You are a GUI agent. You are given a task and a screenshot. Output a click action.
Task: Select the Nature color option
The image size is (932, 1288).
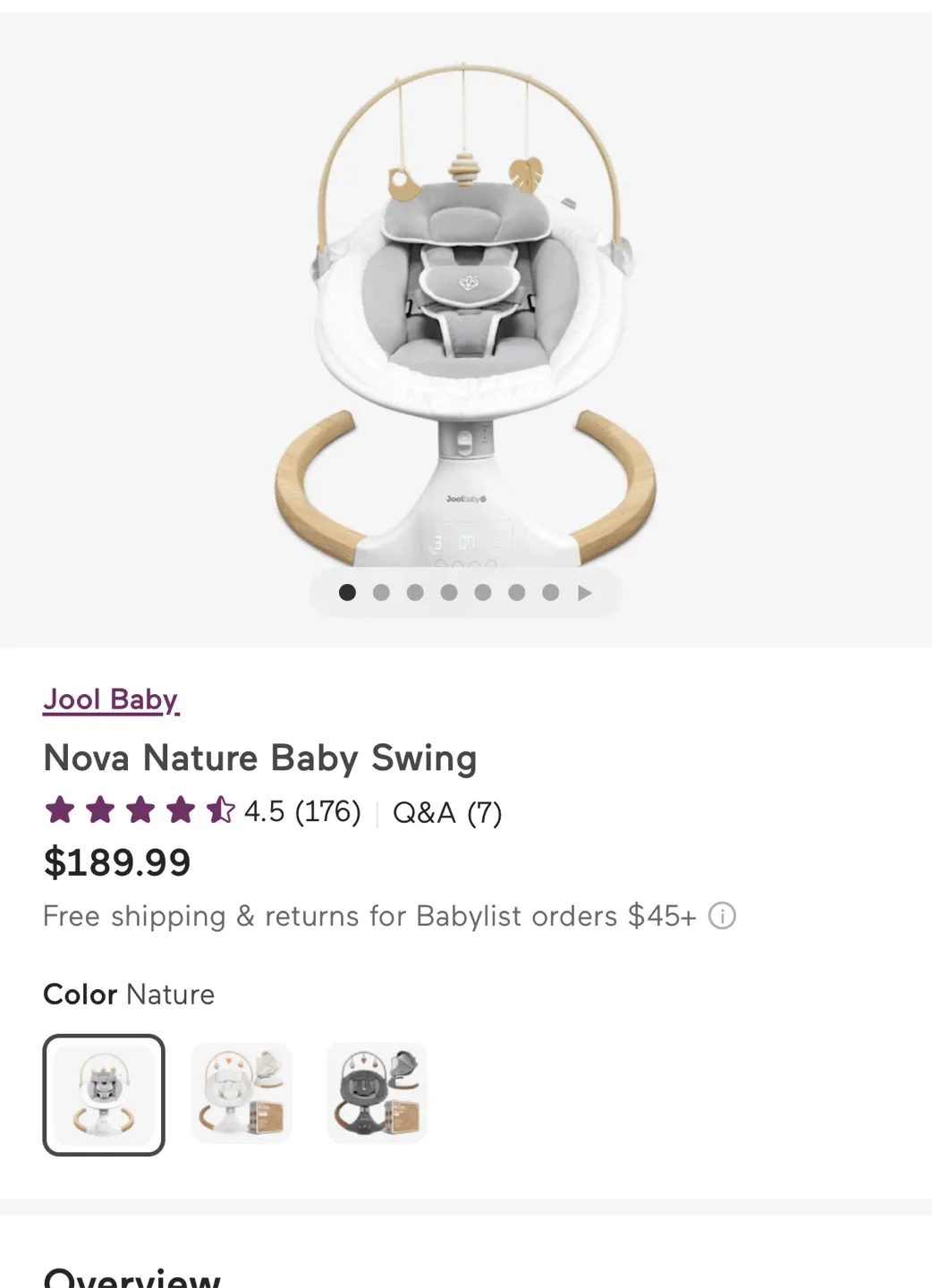pyautogui.click(x=104, y=1093)
